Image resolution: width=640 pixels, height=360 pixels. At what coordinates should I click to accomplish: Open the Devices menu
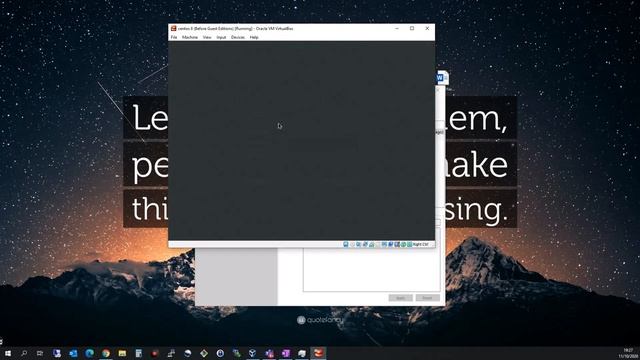[x=238, y=37]
